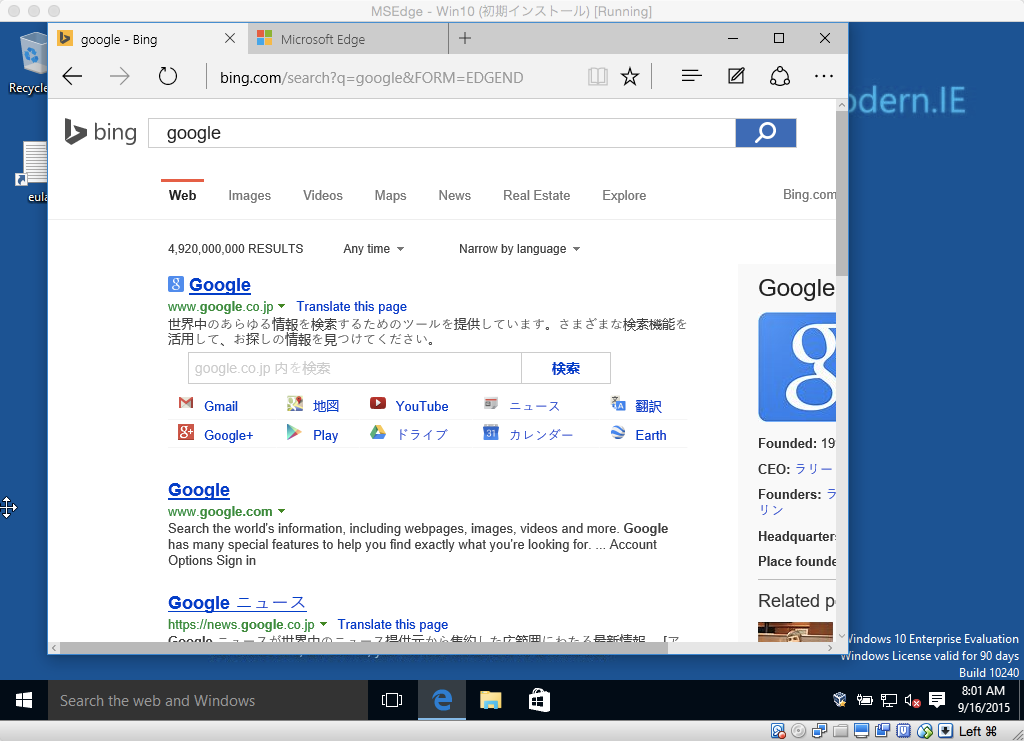The image size is (1024, 741).
Task: Open the 翻訳 sitelink text
Action: [648, 406]
